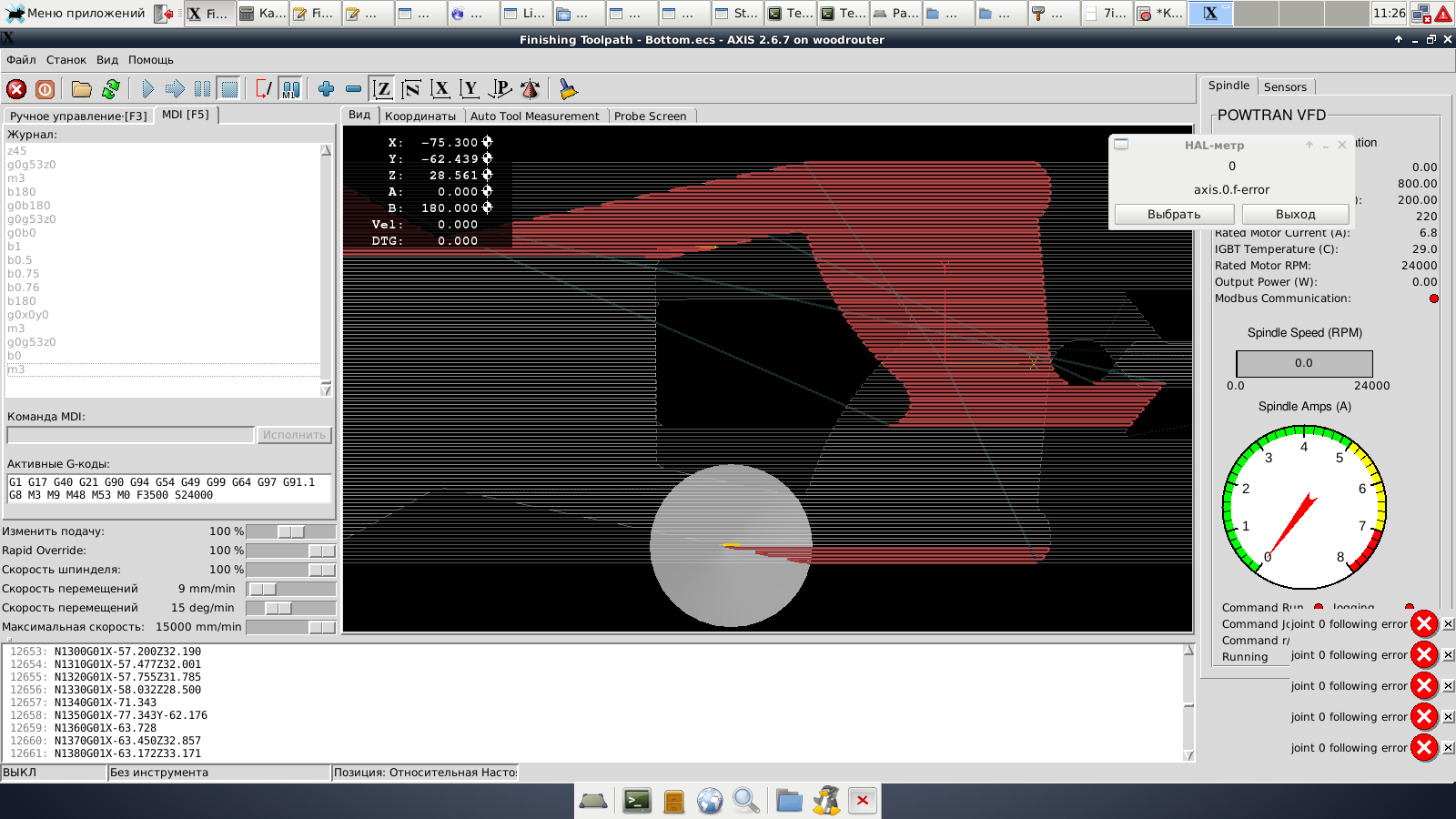Viewport: 1456px width, 819px height.
Task: Open the Probe Screen tab
Action: point(650,116)
